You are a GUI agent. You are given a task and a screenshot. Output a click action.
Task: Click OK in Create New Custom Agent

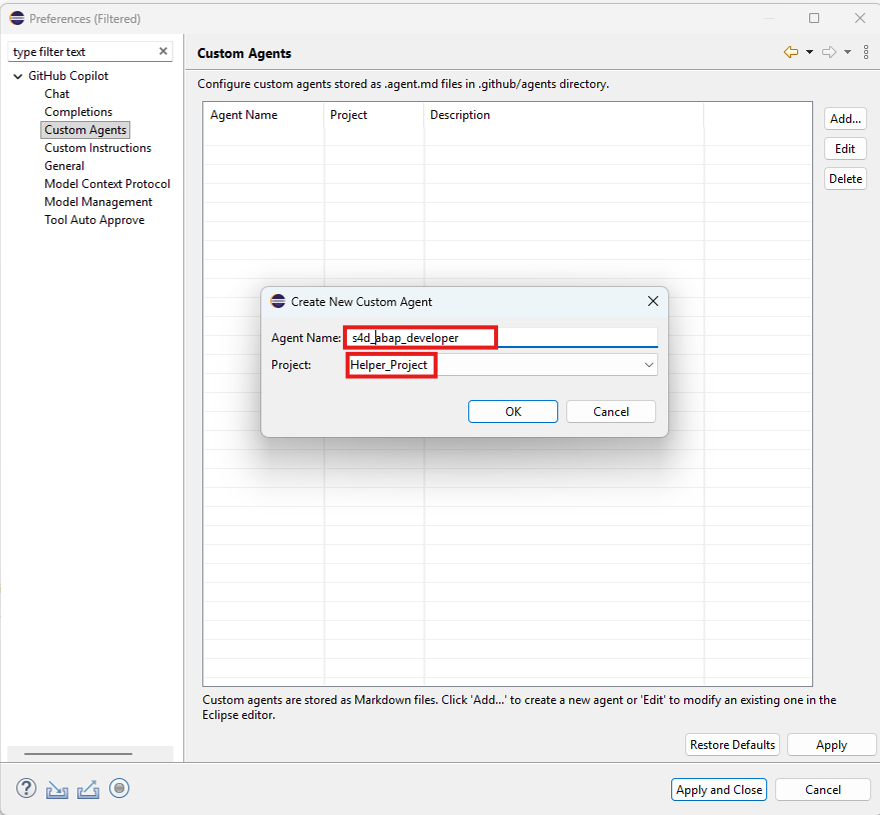coord(513,411)
